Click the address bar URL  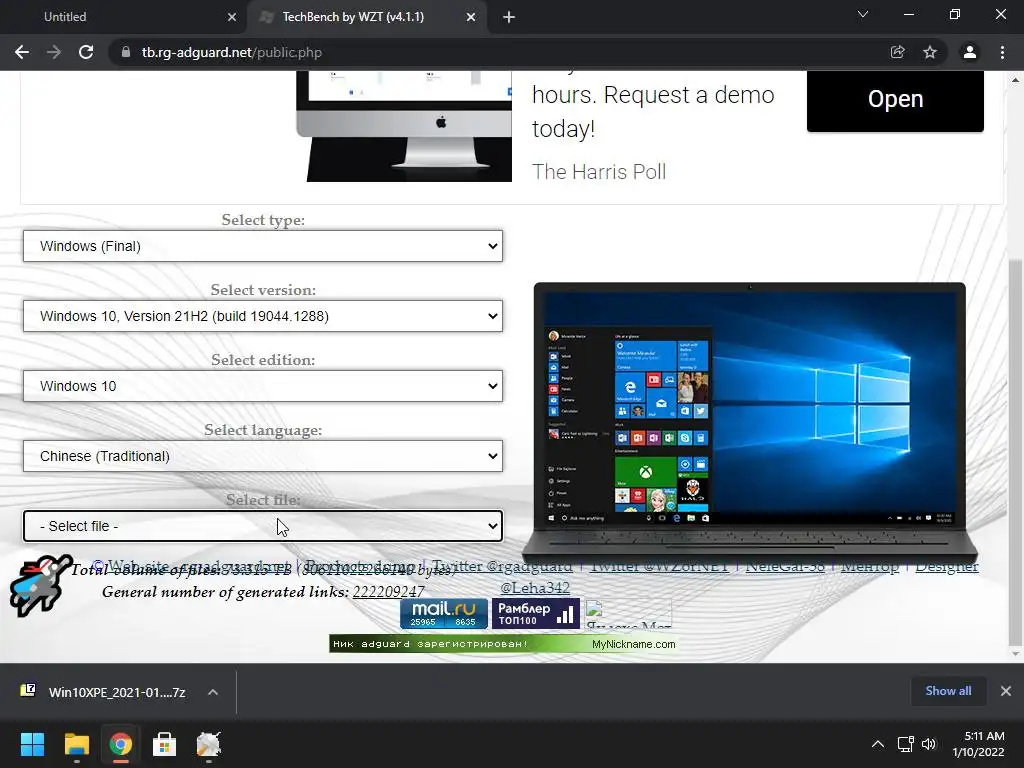tap(232, 52)
